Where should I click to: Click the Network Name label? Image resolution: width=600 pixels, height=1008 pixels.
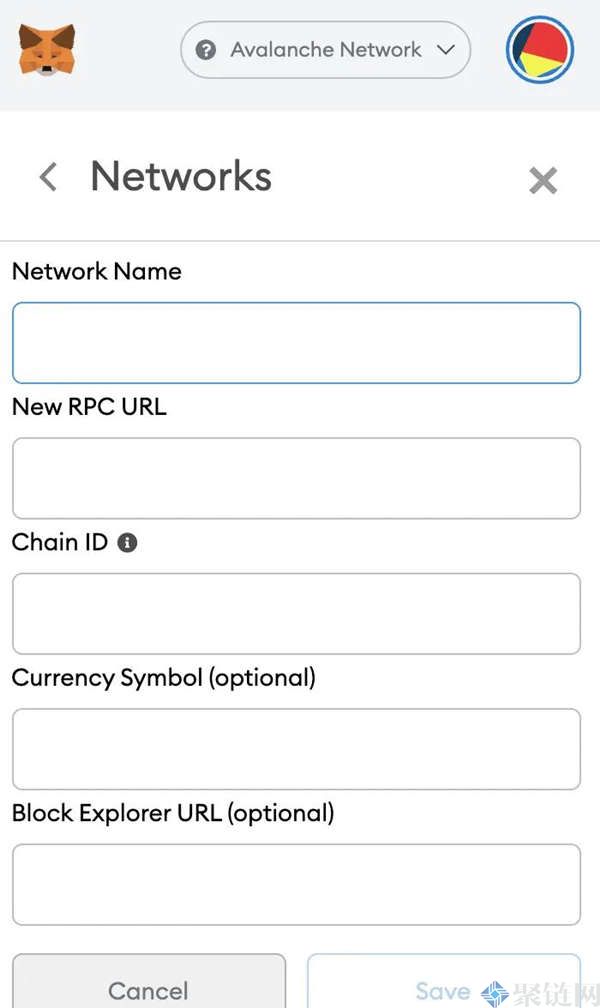coord(96,271)
